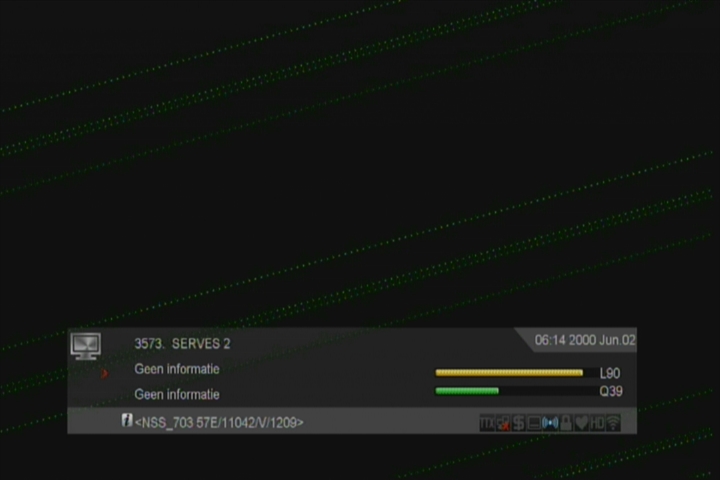This screenshot has height=480, width=720.
Task: Click the yellow signal level bar
Action: (x=509, y=373)
